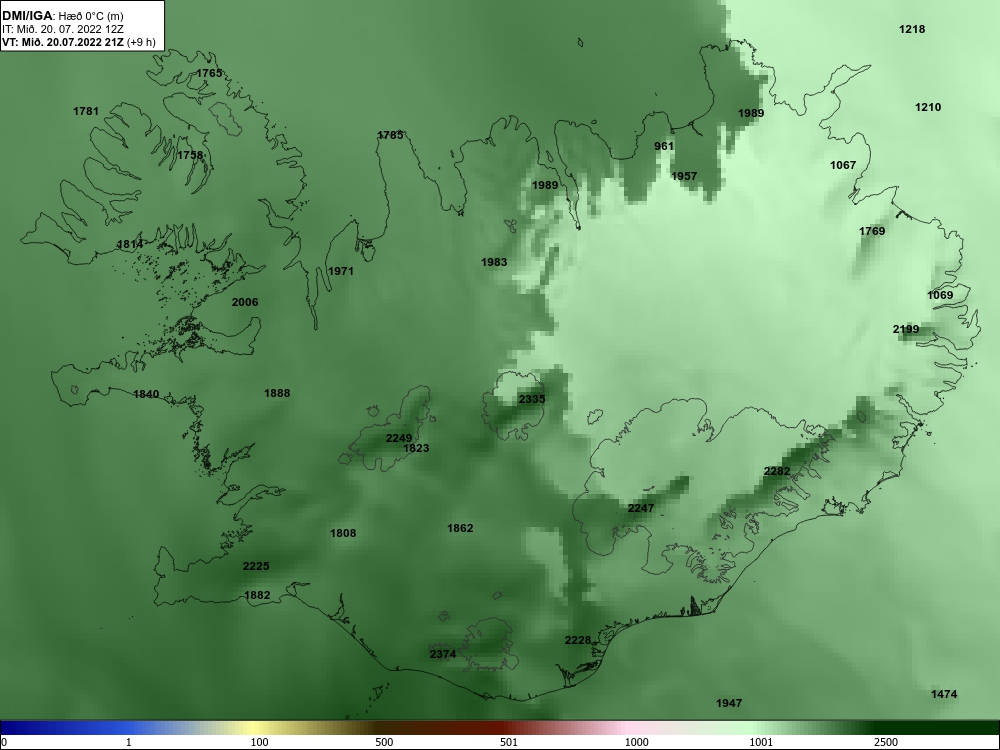Click the 1840 height label
This screenshot has height=750, width=1000.
tap(146, 394)
